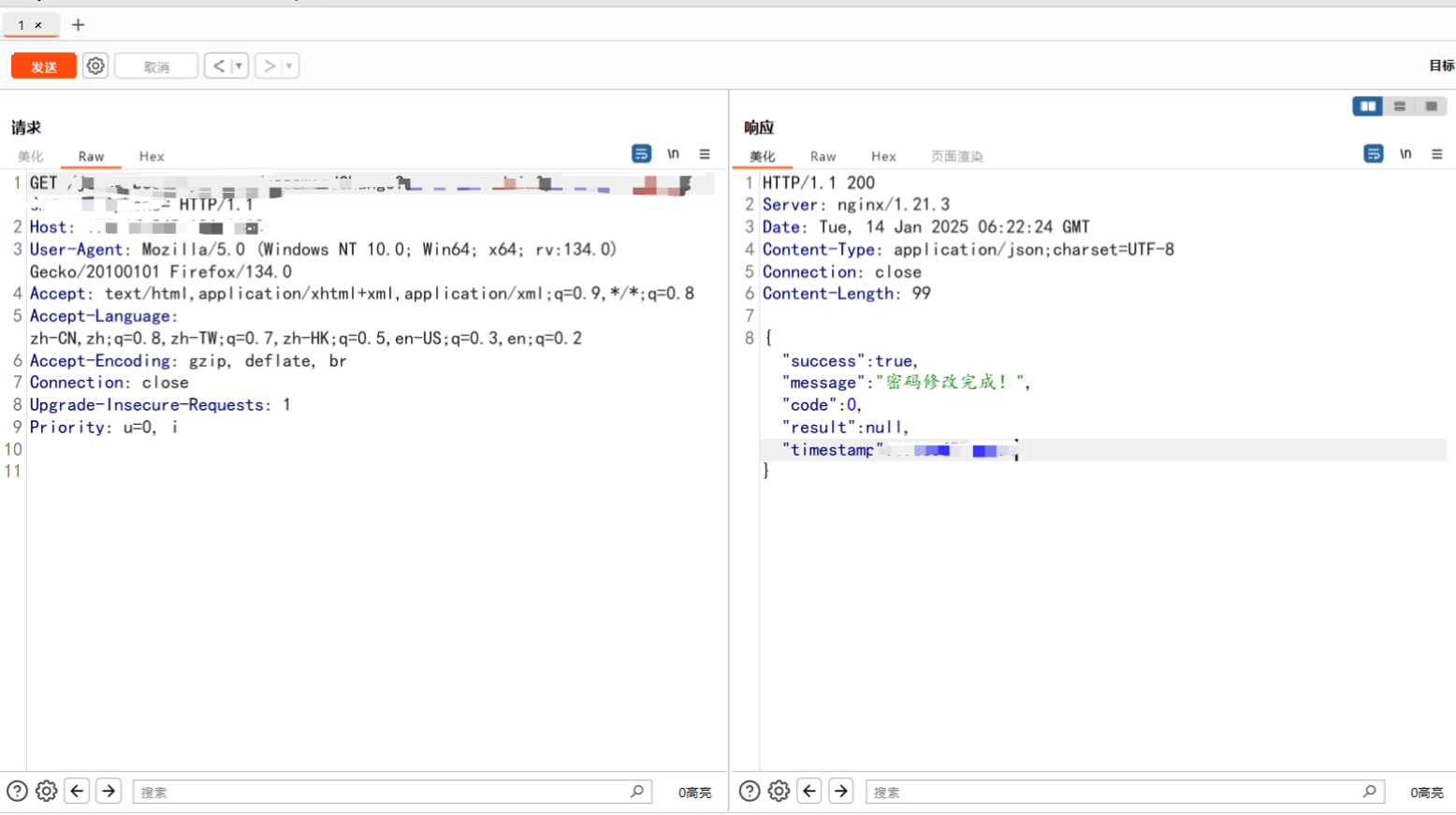Click the 目标 target label

[x=1442, y=65]
